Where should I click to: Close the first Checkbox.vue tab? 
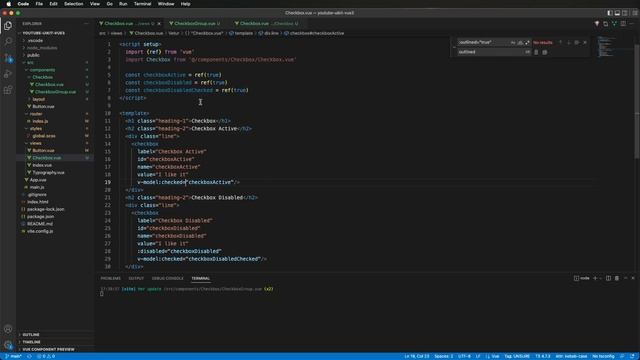click(159, 24)
